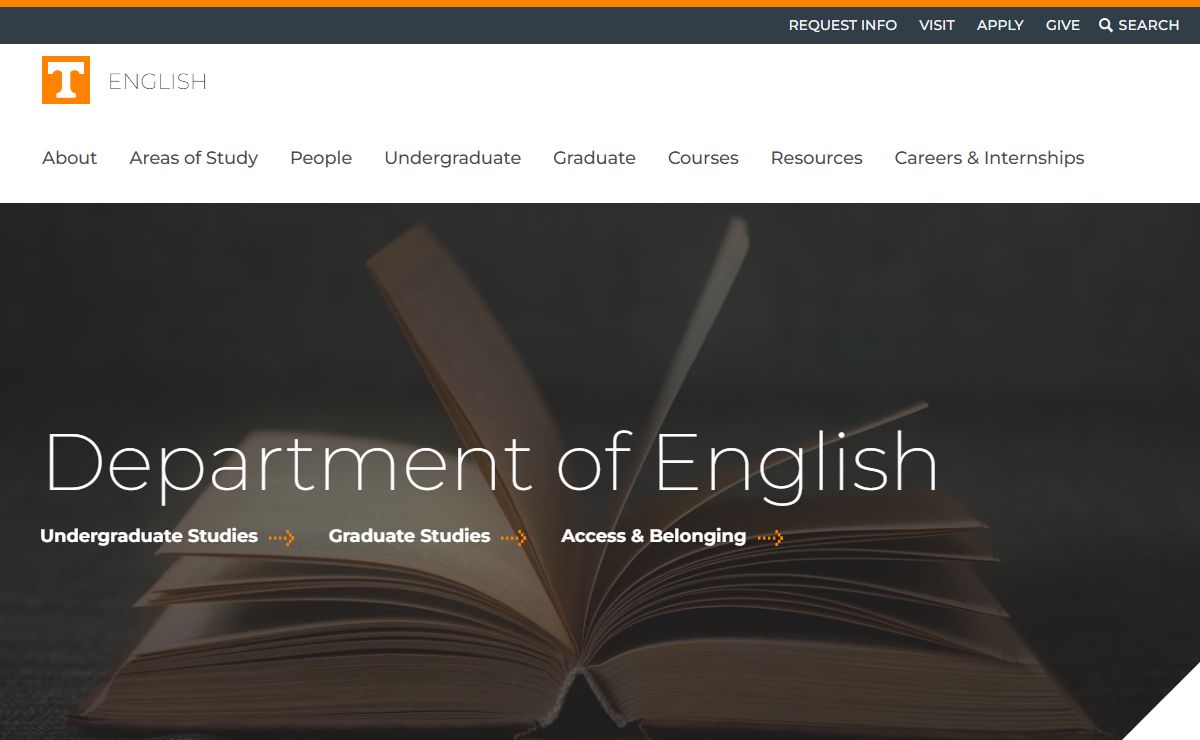Click arrow icon beside Graduate Studies
Viewport: 1200px width, 740px height.
coord(514,538)
